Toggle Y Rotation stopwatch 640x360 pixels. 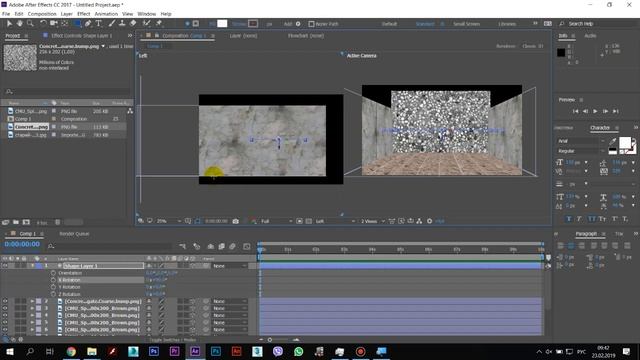coord(53,287)
